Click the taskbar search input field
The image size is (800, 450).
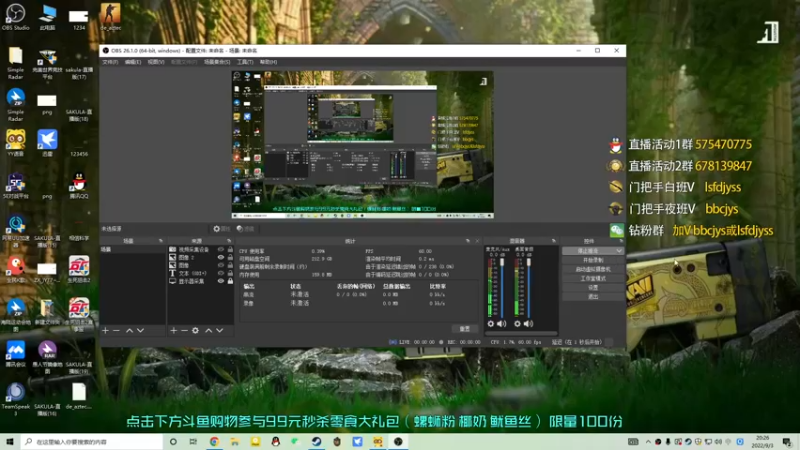pyautogui.click(x=92, y=441)
